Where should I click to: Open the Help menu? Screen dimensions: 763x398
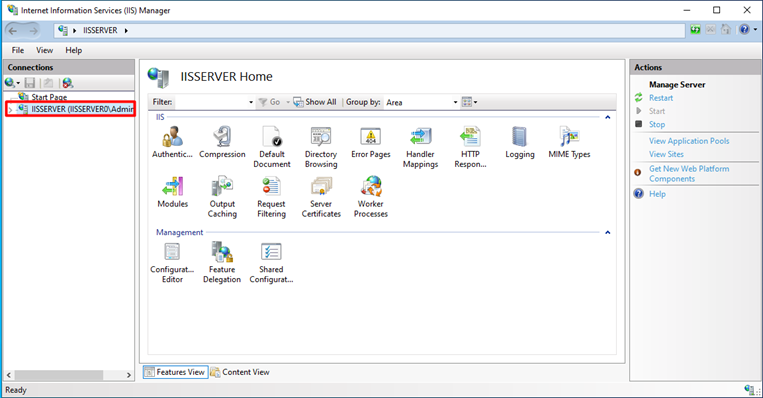[73, 50]
